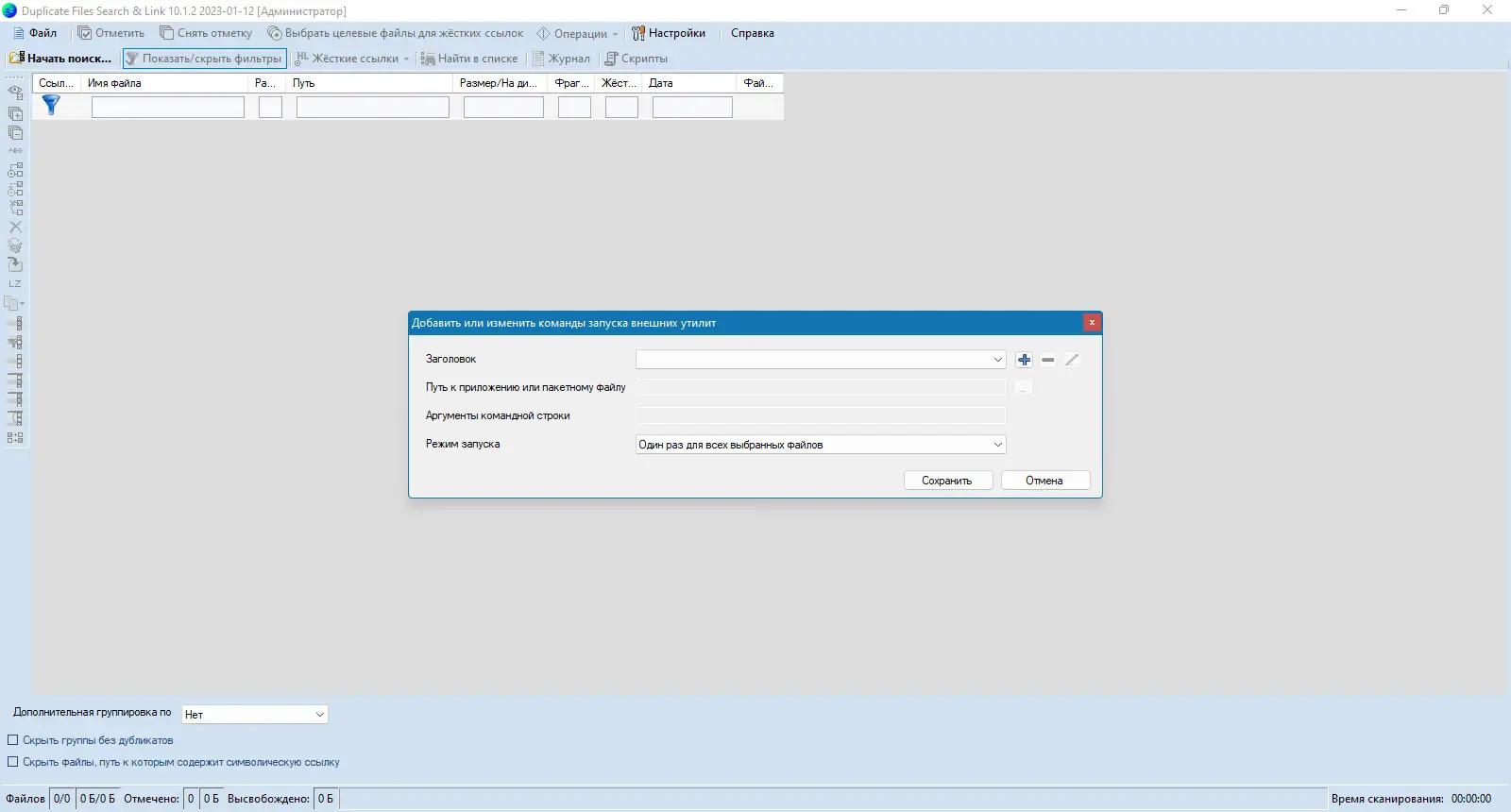Sort by Имя файла column header
This screenshot has height=812, width=1511.
[x=163, y=83]
